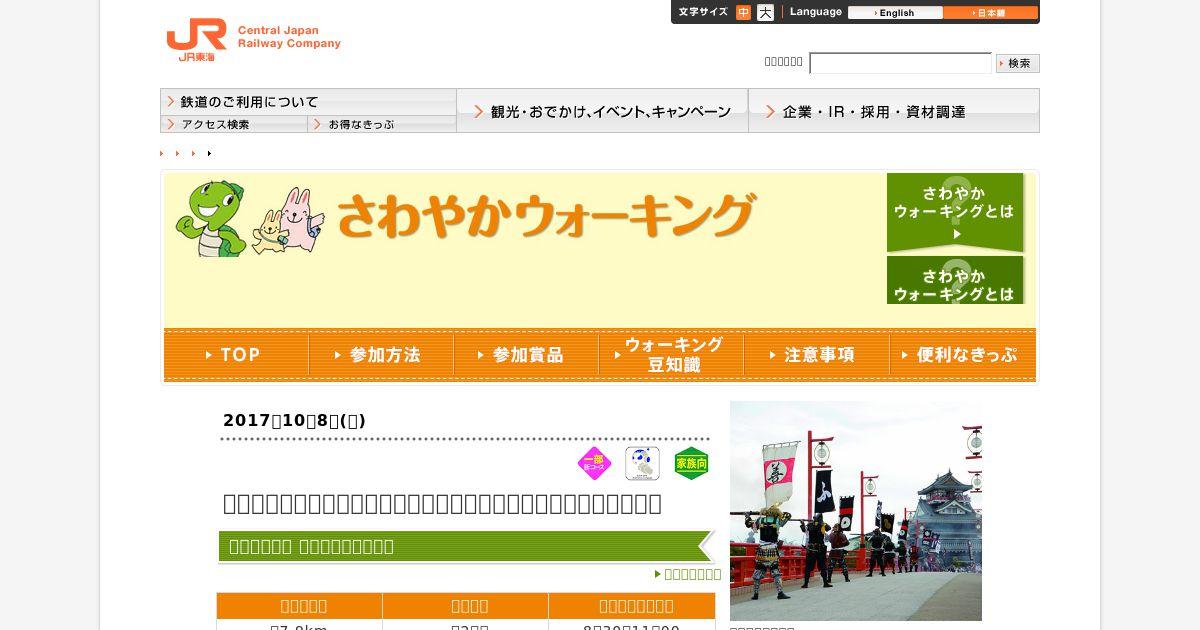Screen dimensions: 1200x630
Task: Select the 注意事項 tab
Action: 816,355
